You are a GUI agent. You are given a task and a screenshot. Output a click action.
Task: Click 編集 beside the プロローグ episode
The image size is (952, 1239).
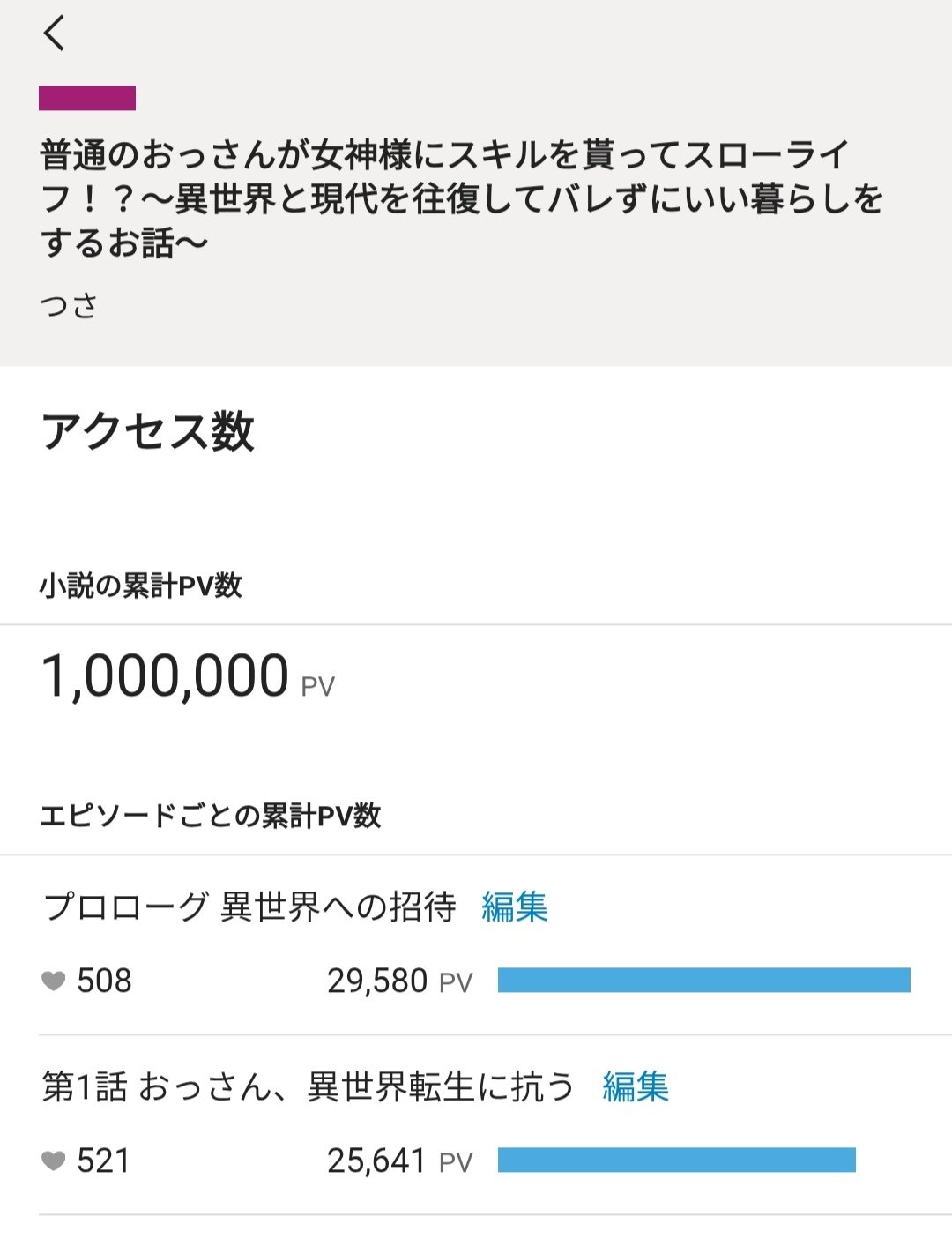pyautogui.click(x=515, y=907)
